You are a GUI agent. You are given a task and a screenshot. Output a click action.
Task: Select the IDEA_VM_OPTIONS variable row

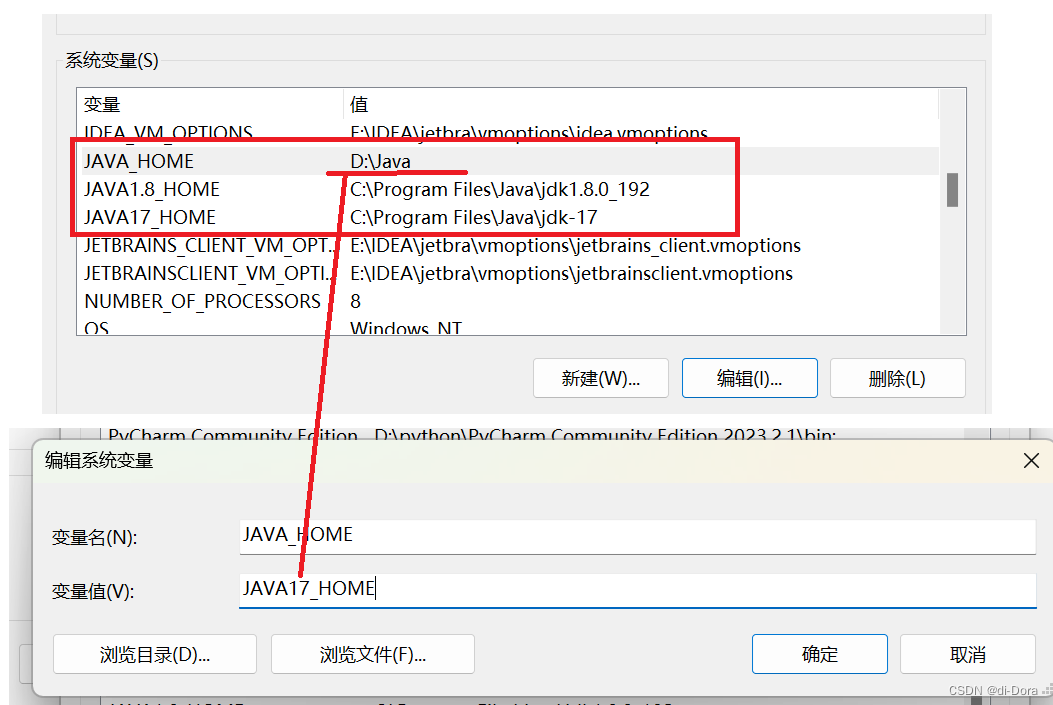[507, 133]
